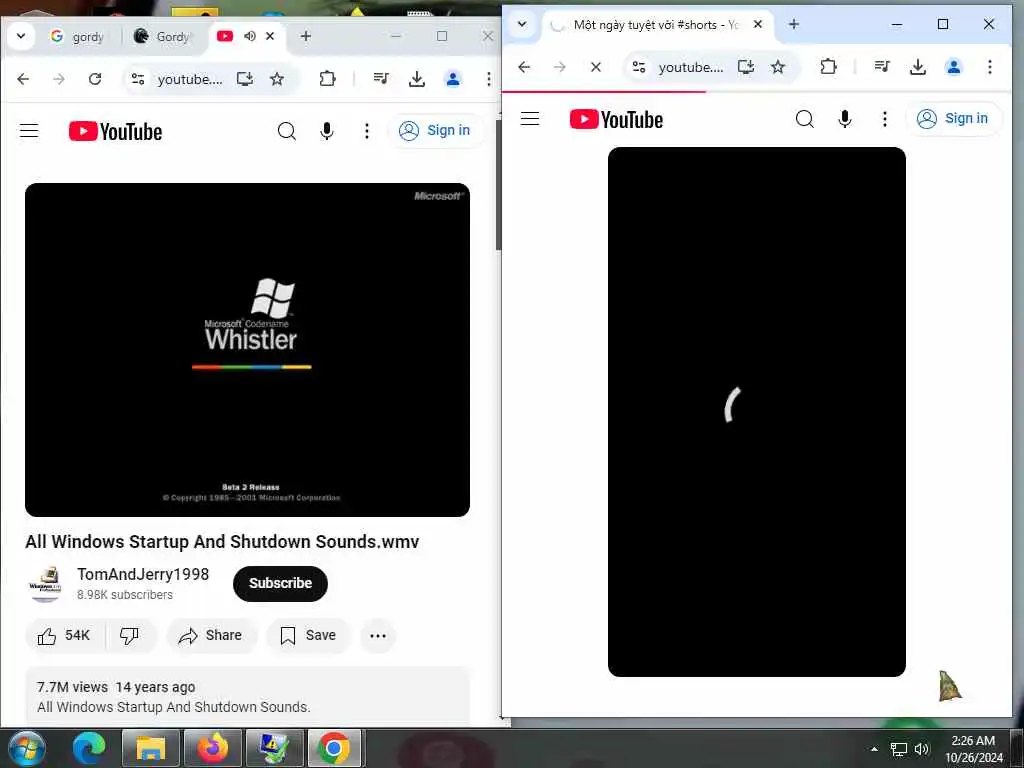The width and height of the screenshot is (1024, 768).
Task: Open the tab search dropdown in left Chrome window
Action: pyautogui.click(x=21, y=36)
